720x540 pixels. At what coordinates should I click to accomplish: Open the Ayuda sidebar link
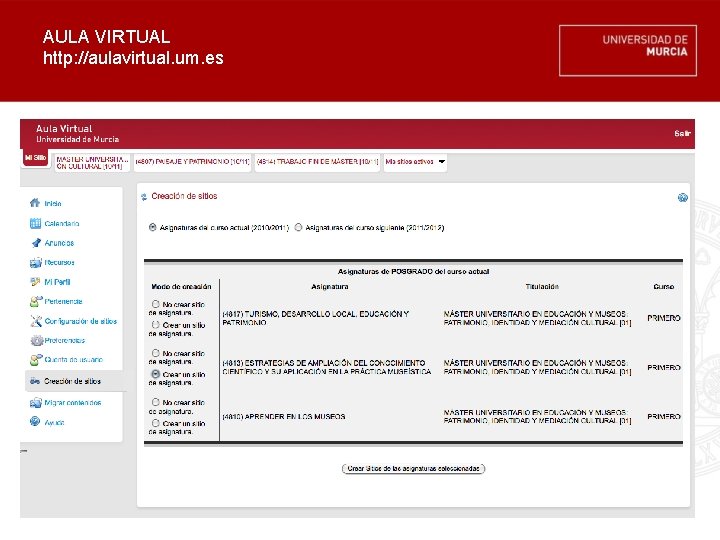(54, 422)
